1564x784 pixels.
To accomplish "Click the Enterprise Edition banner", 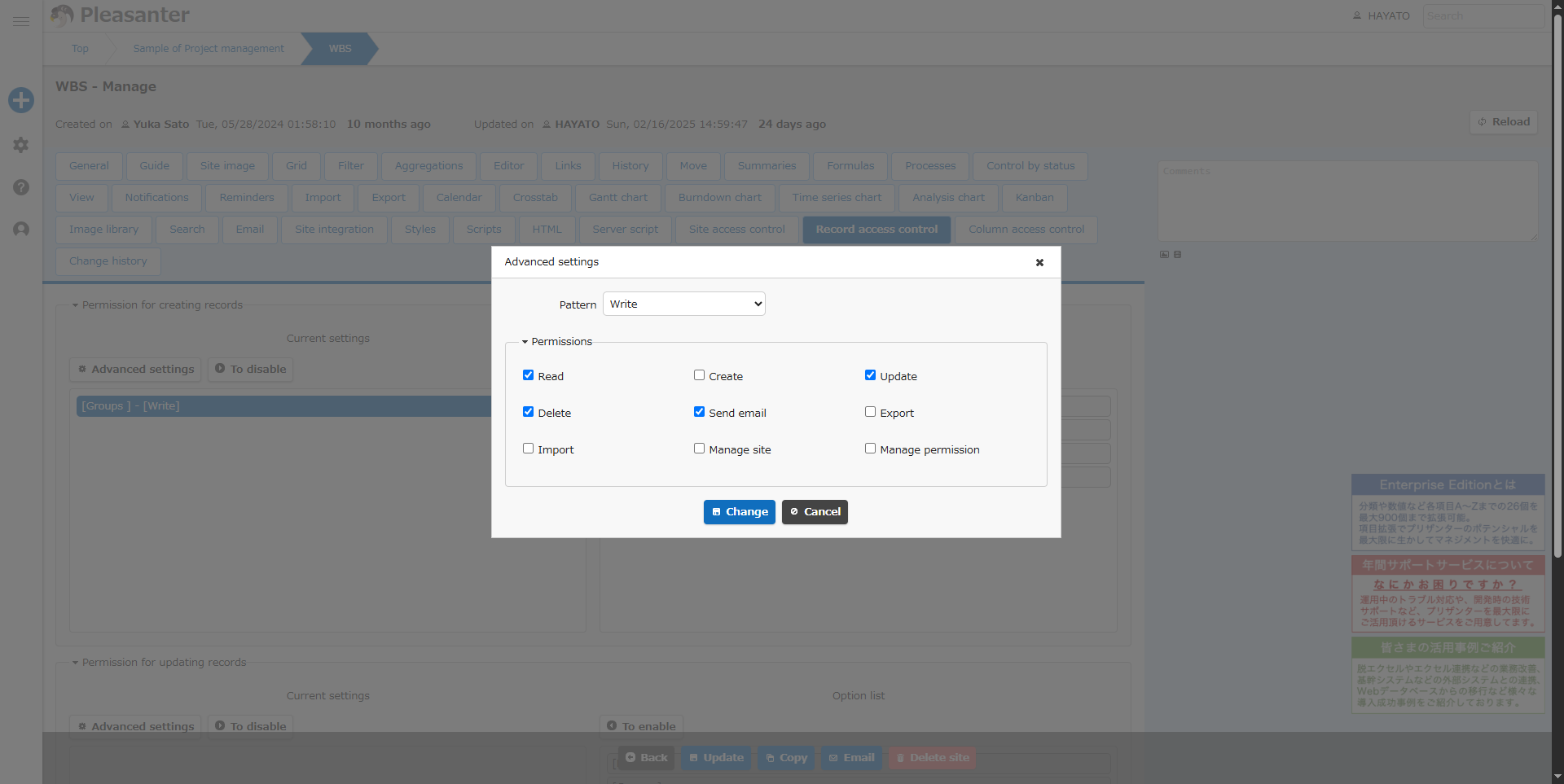I will (1448, 511).
